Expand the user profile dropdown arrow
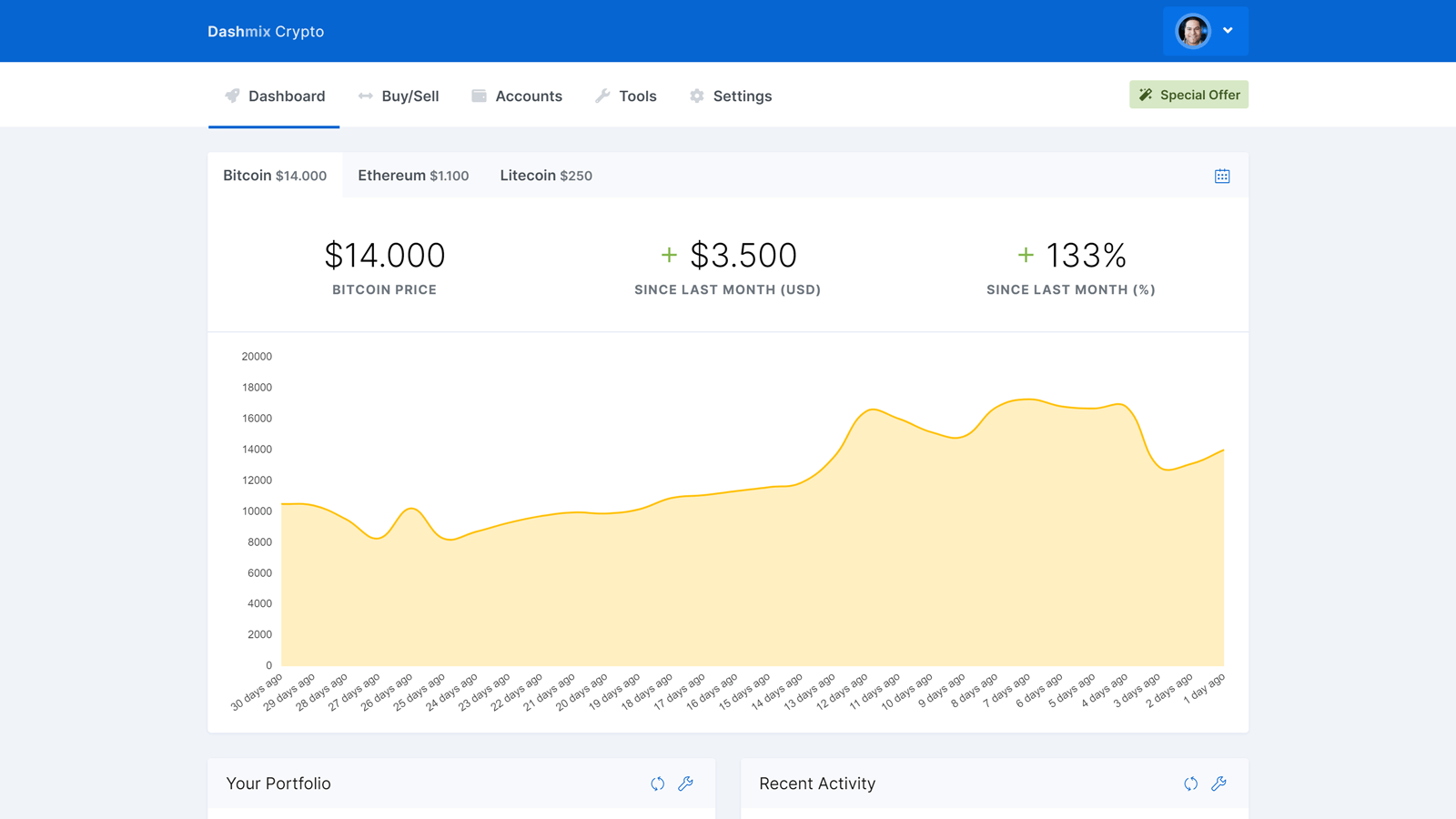 coord(1228,31)
